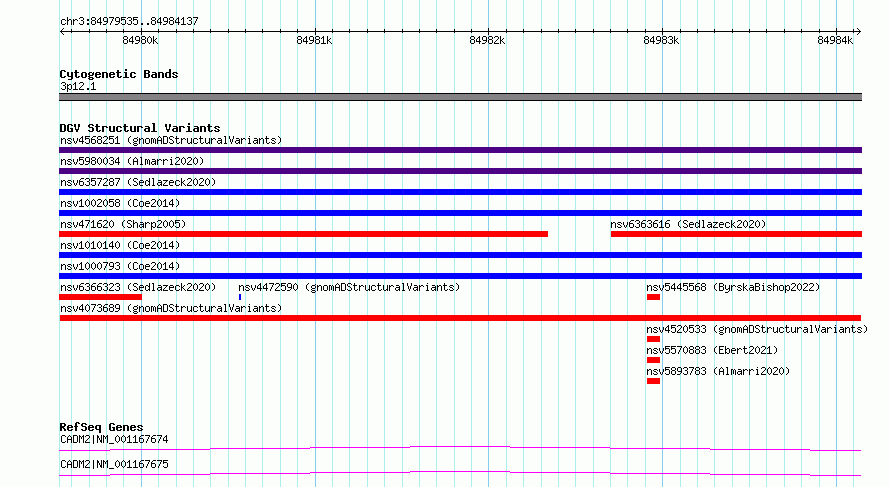Open variant nsv1010140 (Coe2014) label
This screenshot has height=487, width=890.
pyautogui.click(x=120, y=245)
